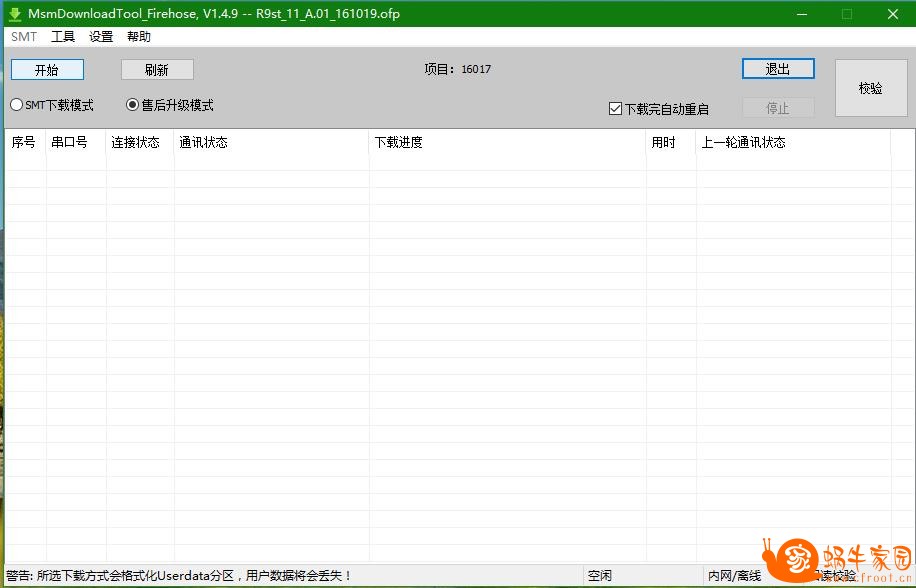916x588 pixels.
Task: Open the SMT menu
Action: coord(24,37)
